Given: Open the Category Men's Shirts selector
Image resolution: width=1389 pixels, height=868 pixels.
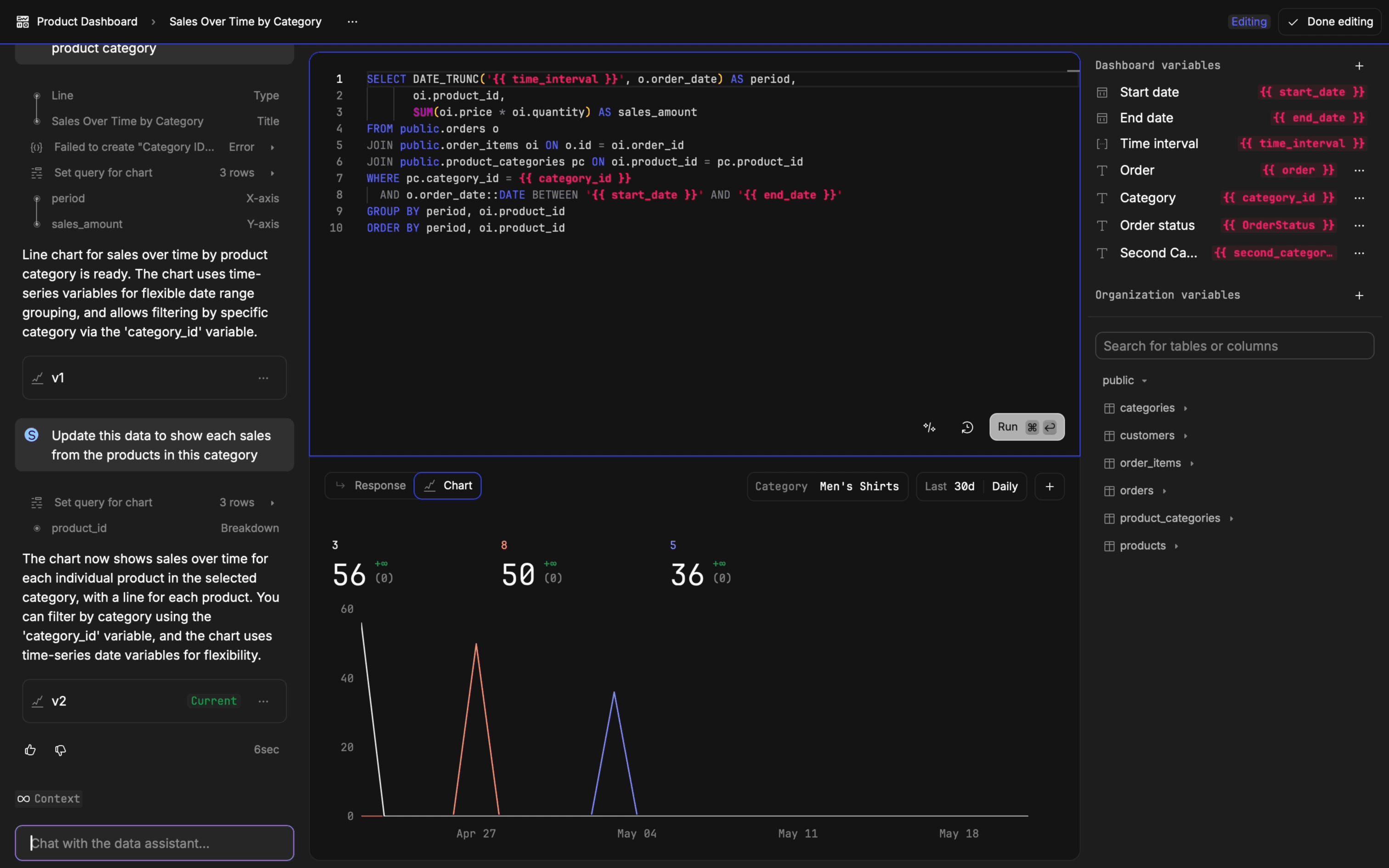Looking at the screenshot, I should tap(827, 486).
